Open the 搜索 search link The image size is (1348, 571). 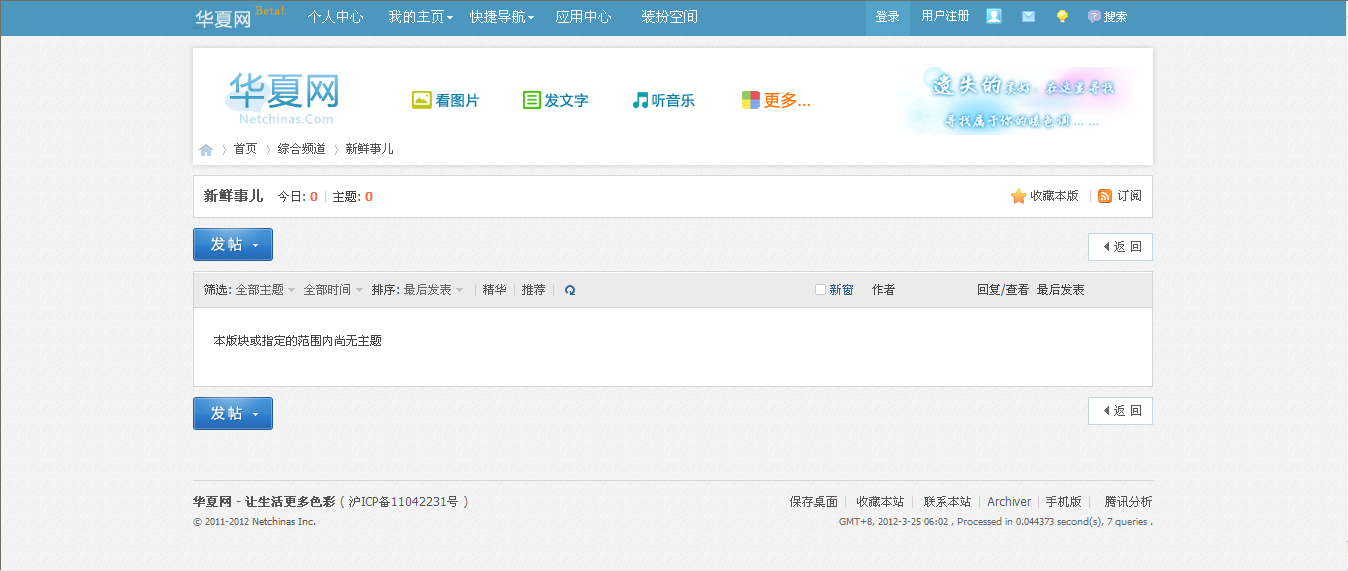(x=1108, y=17)
